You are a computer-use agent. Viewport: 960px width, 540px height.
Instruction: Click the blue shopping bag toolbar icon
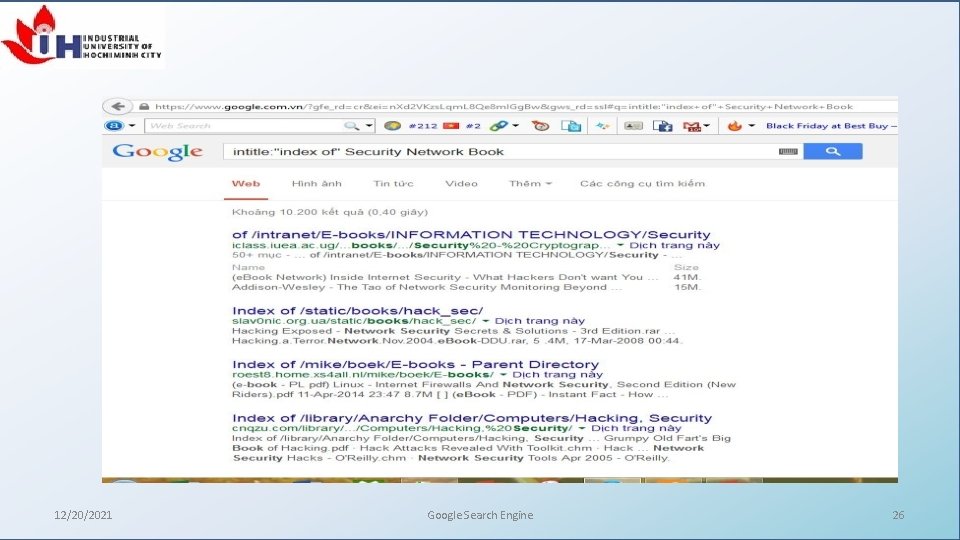(x=571, y=126)
